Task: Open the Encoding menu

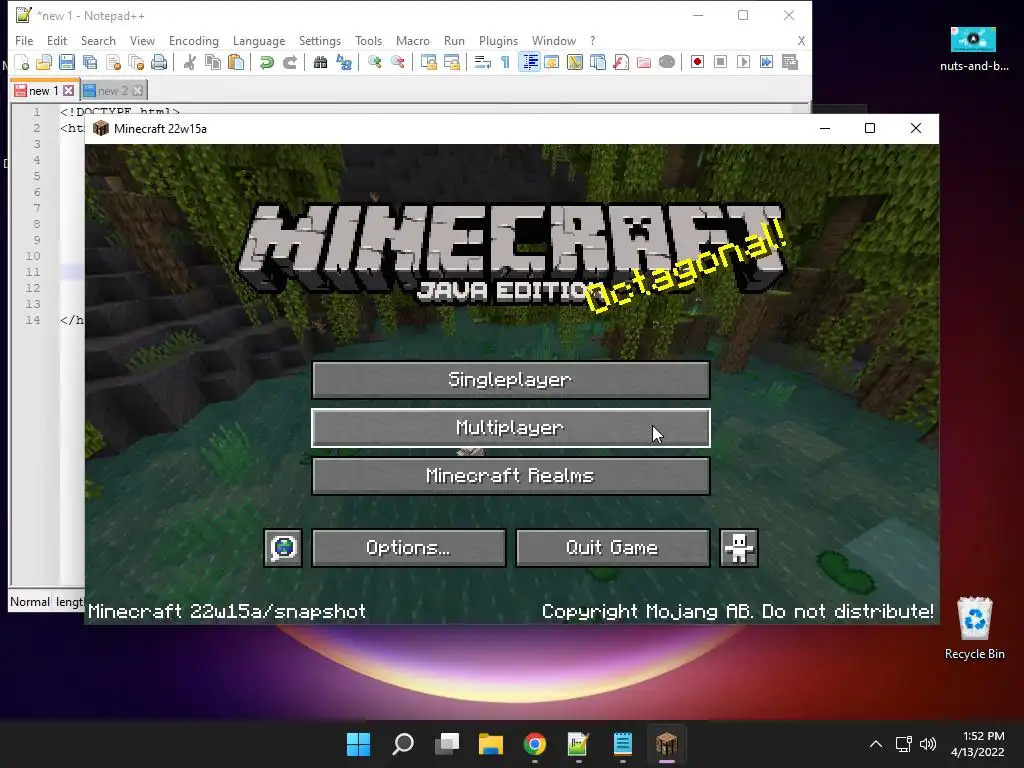Action: pyautogui.click(x=194, y=40)
